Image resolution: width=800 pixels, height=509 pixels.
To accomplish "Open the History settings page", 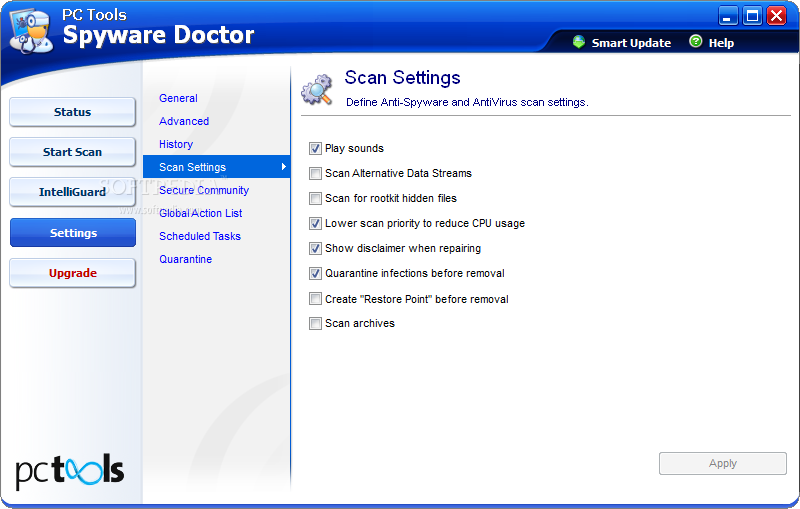I will pyautogui.click(x=176, y=144).
